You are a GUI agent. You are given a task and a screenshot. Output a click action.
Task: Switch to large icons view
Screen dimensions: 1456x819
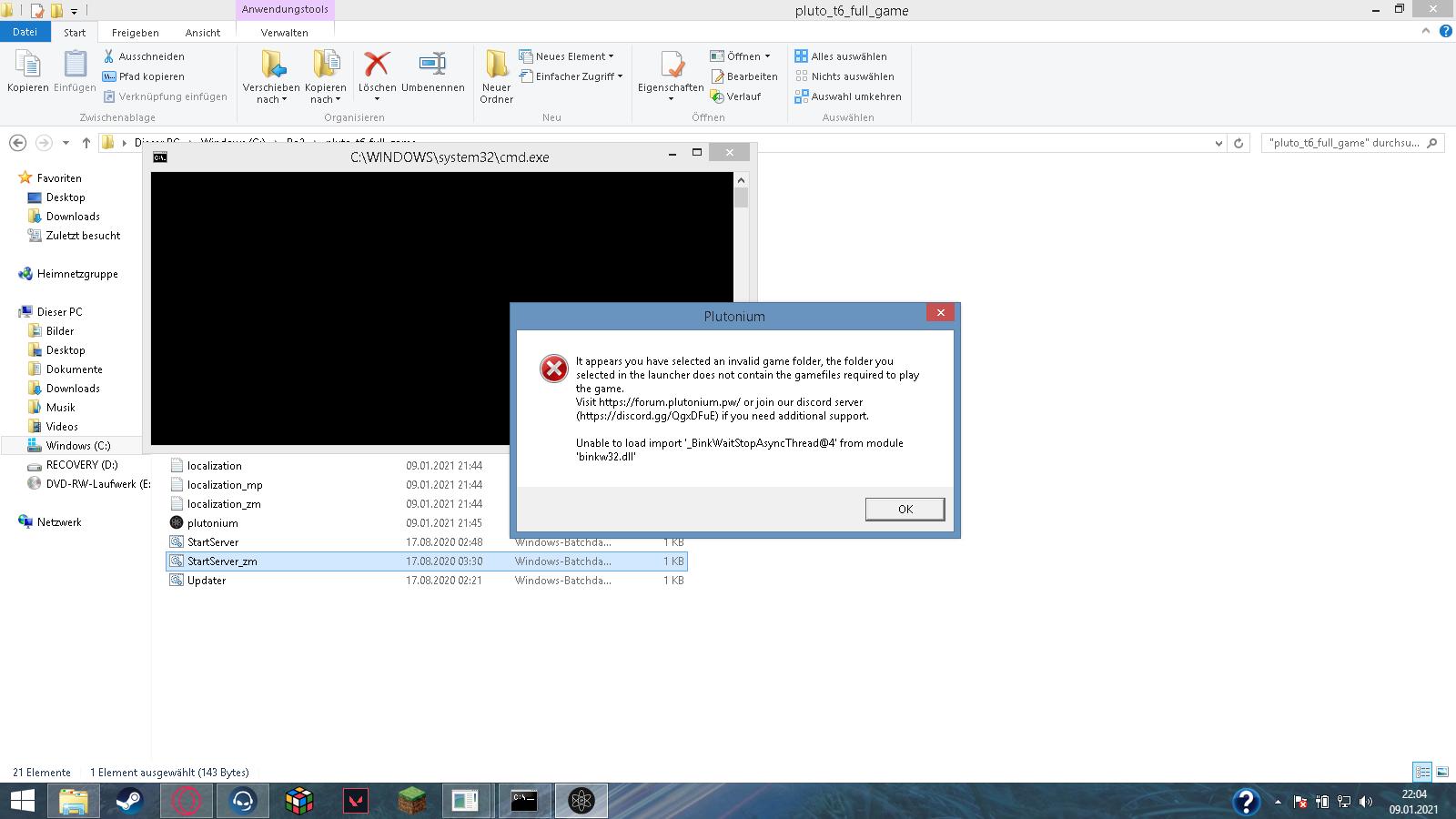[1442, 772]
